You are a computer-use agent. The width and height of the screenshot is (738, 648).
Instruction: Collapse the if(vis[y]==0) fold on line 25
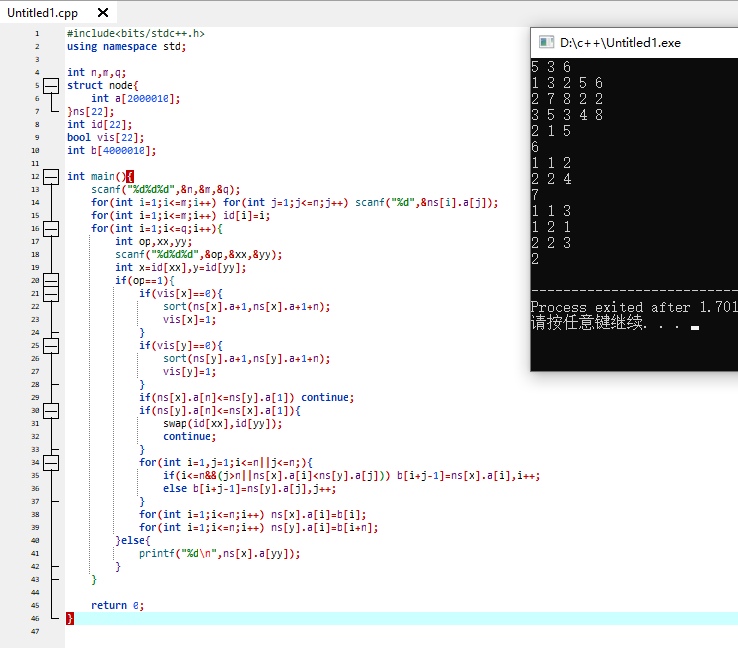51,346
